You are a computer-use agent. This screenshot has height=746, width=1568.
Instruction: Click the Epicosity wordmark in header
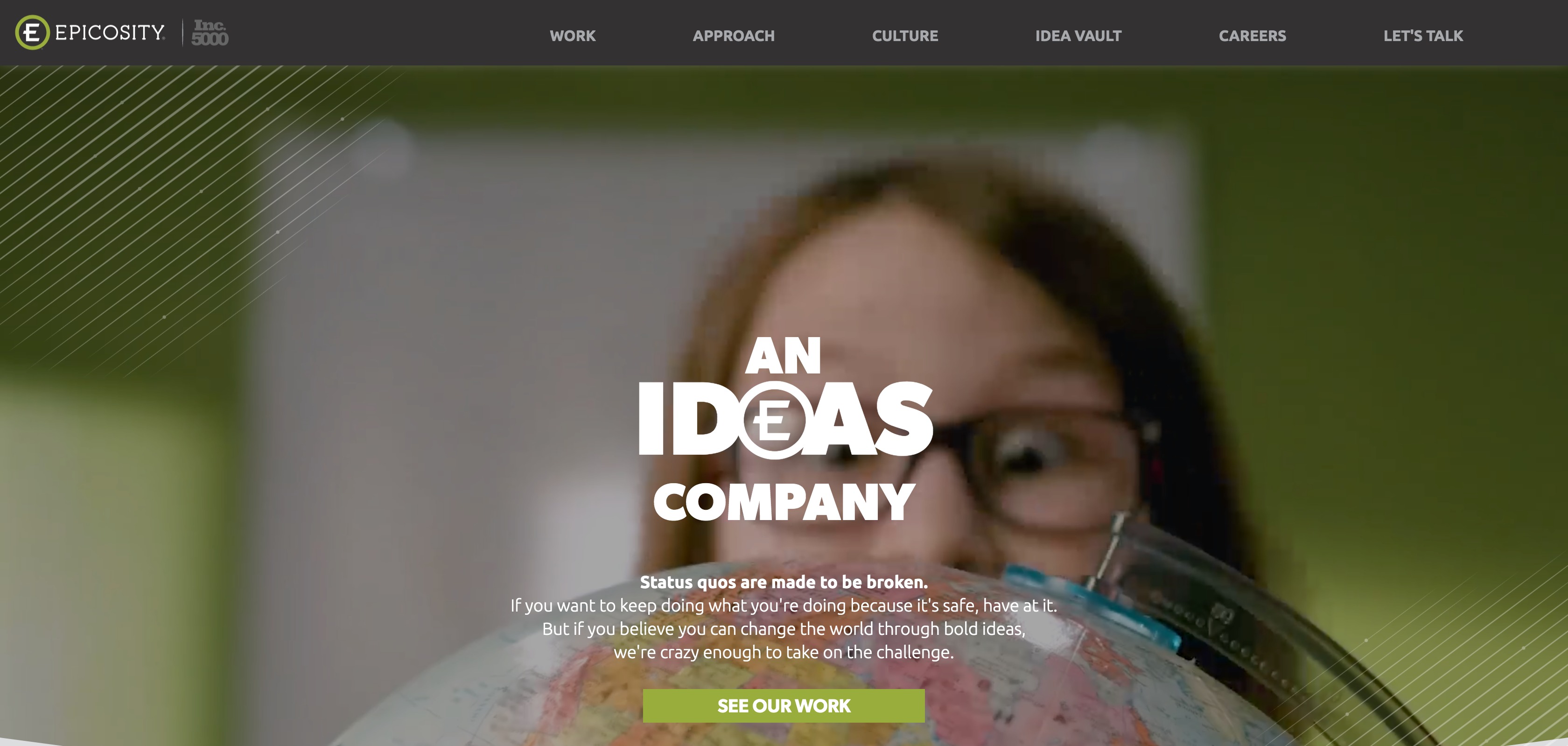tap(110, 32)
